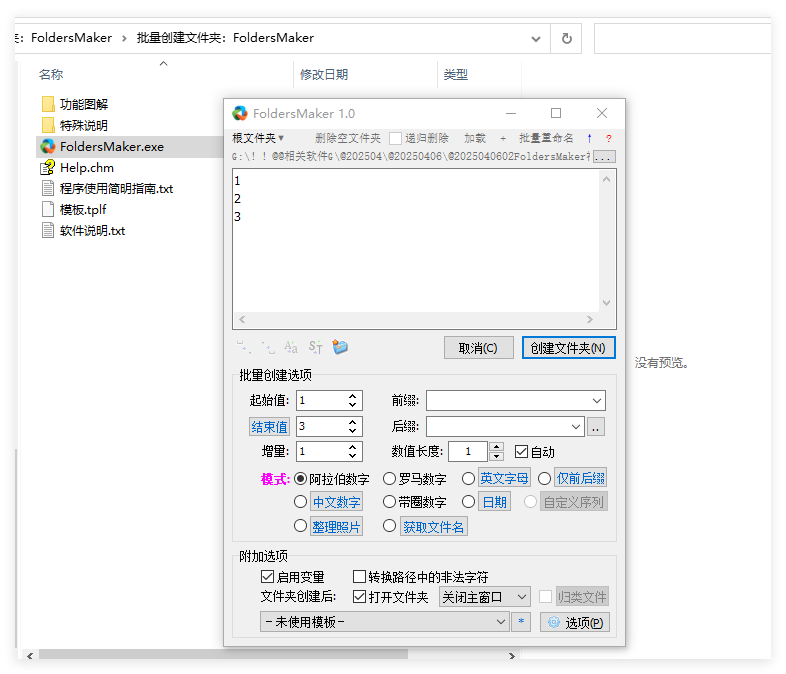Click the second greyed indent icon below list
This screenshot has height=674, width=786.
tap(268, 347)
